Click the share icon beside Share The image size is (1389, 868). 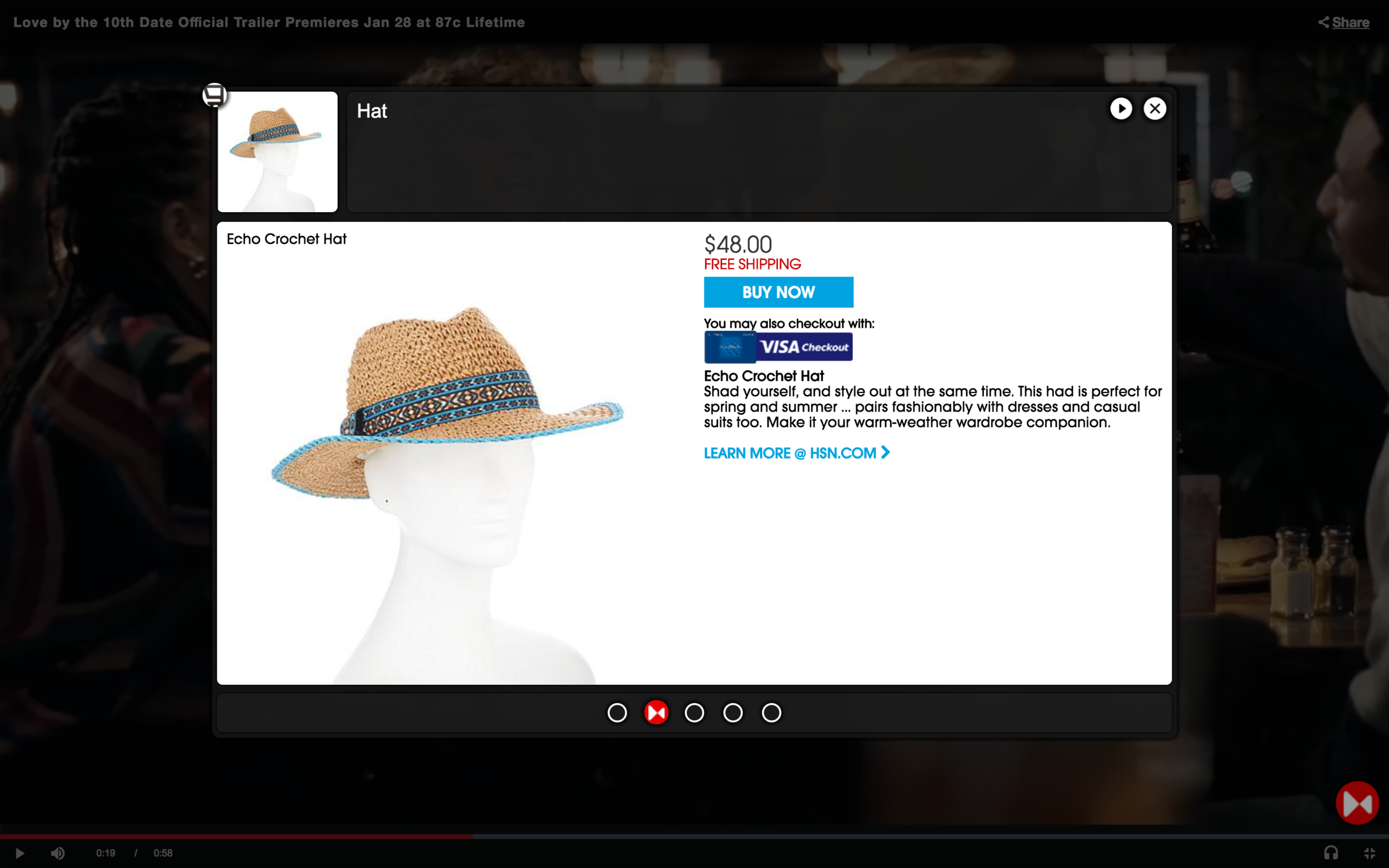coord(1323,22)
